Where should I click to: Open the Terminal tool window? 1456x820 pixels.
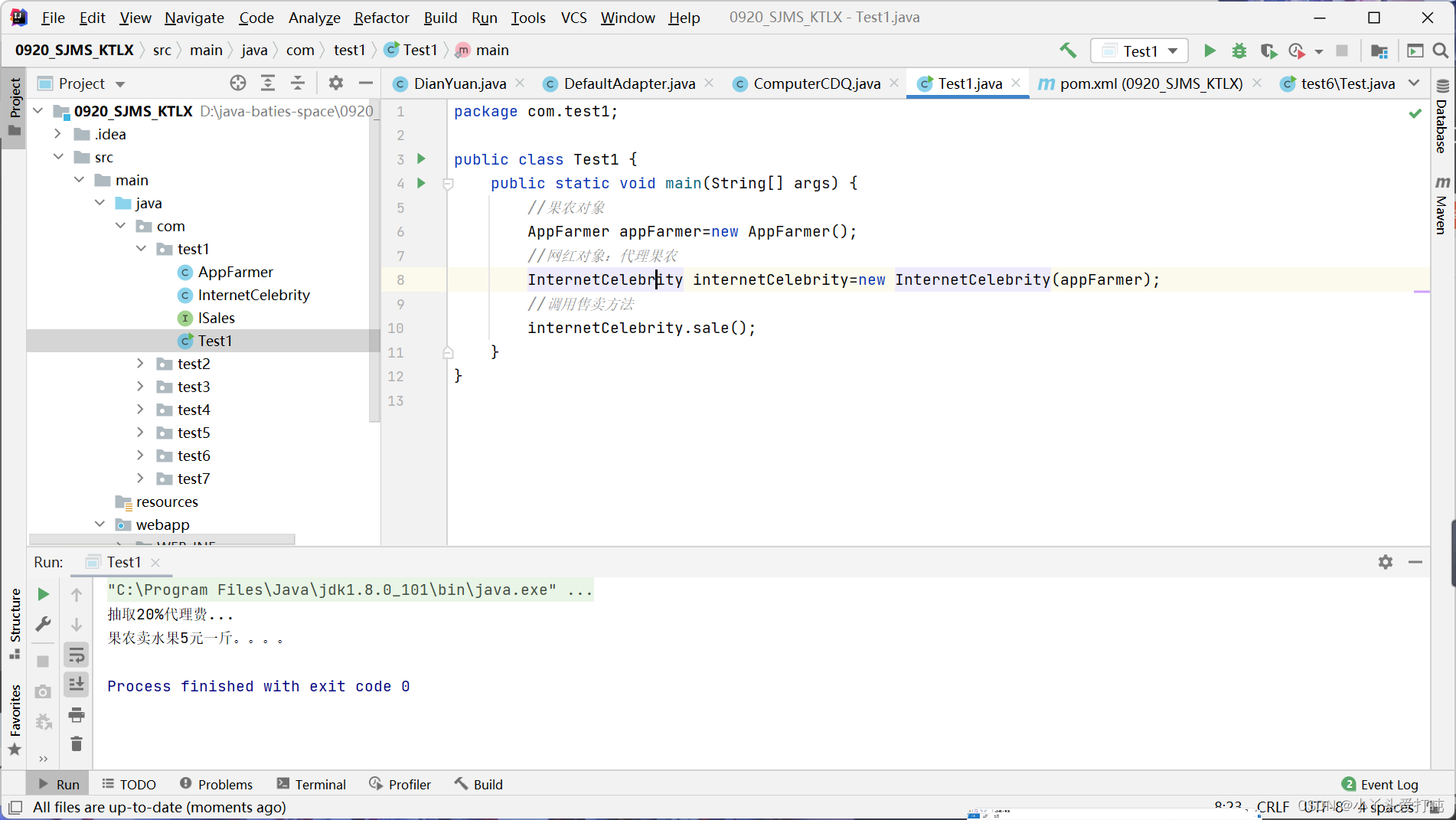pyautogui.click(x=311, y=784)
